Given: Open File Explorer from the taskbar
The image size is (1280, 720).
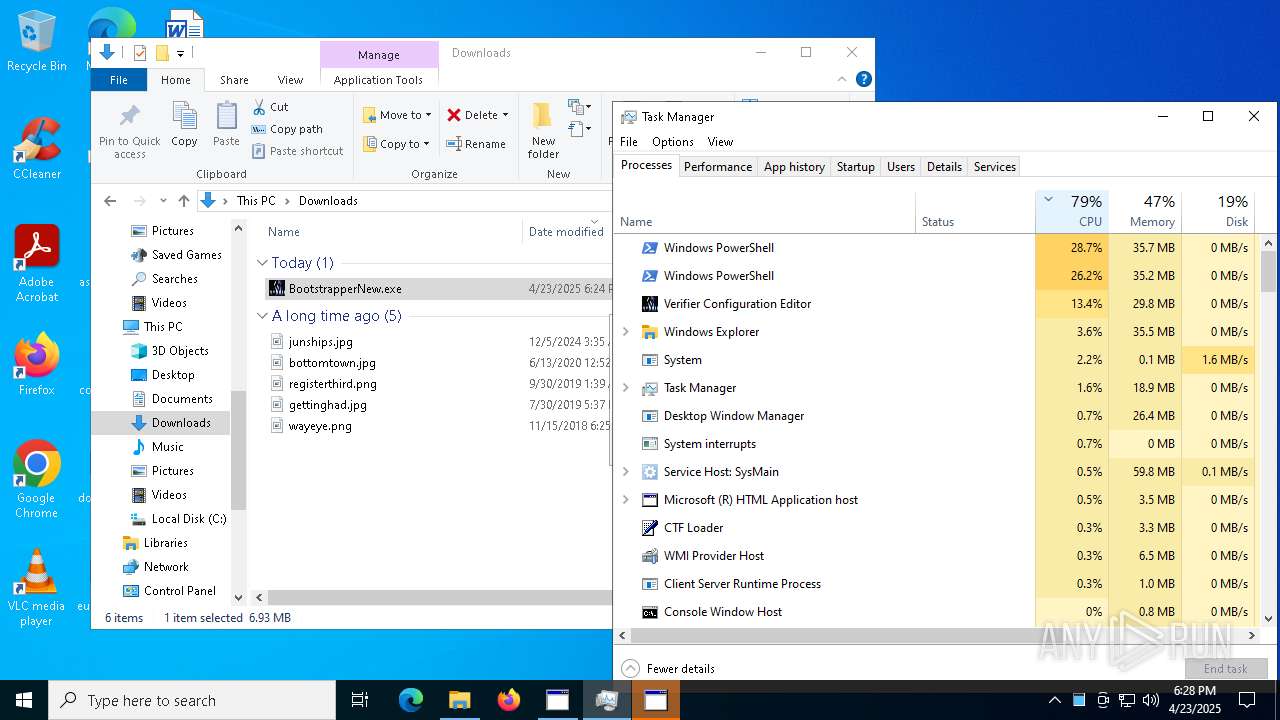Looking at the screenshot, I should pos(459,700).
